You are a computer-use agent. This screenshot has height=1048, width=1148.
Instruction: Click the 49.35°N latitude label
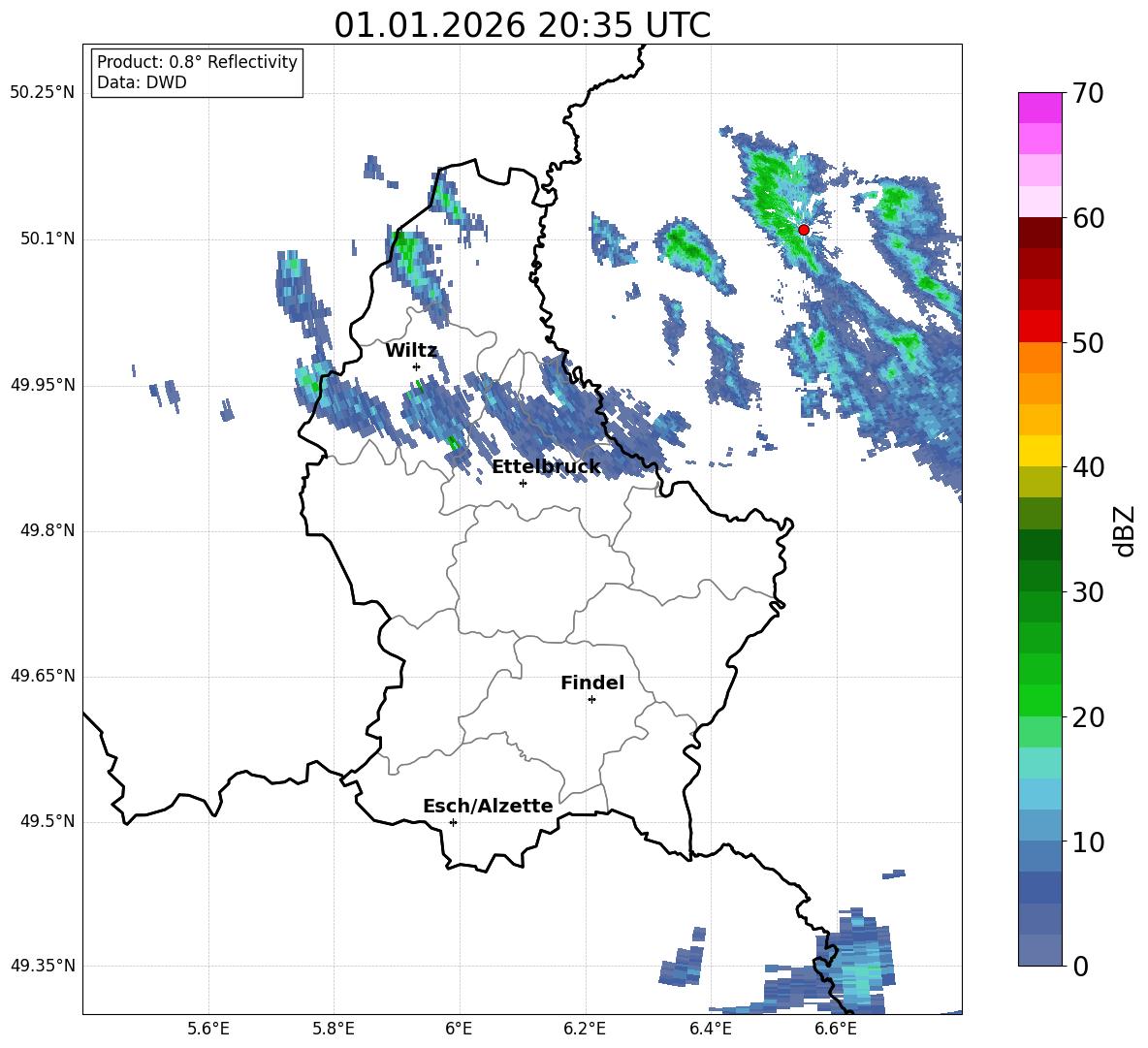43,966
